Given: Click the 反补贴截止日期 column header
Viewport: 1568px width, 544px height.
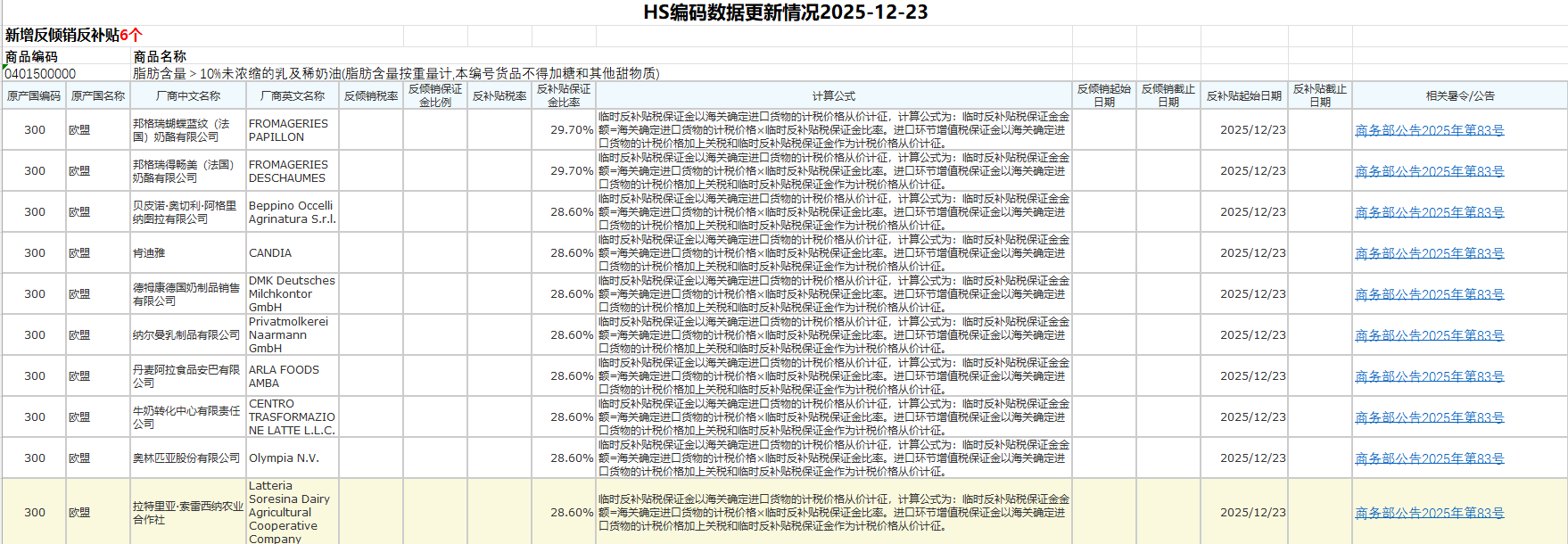Looking at the screenshot, I should click(x=1320, y=95).
